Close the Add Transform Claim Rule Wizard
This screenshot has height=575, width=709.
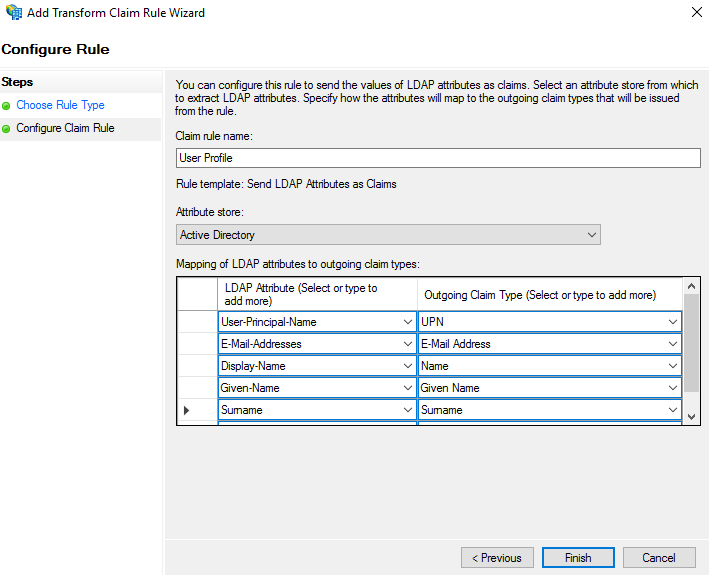(697, 12)
